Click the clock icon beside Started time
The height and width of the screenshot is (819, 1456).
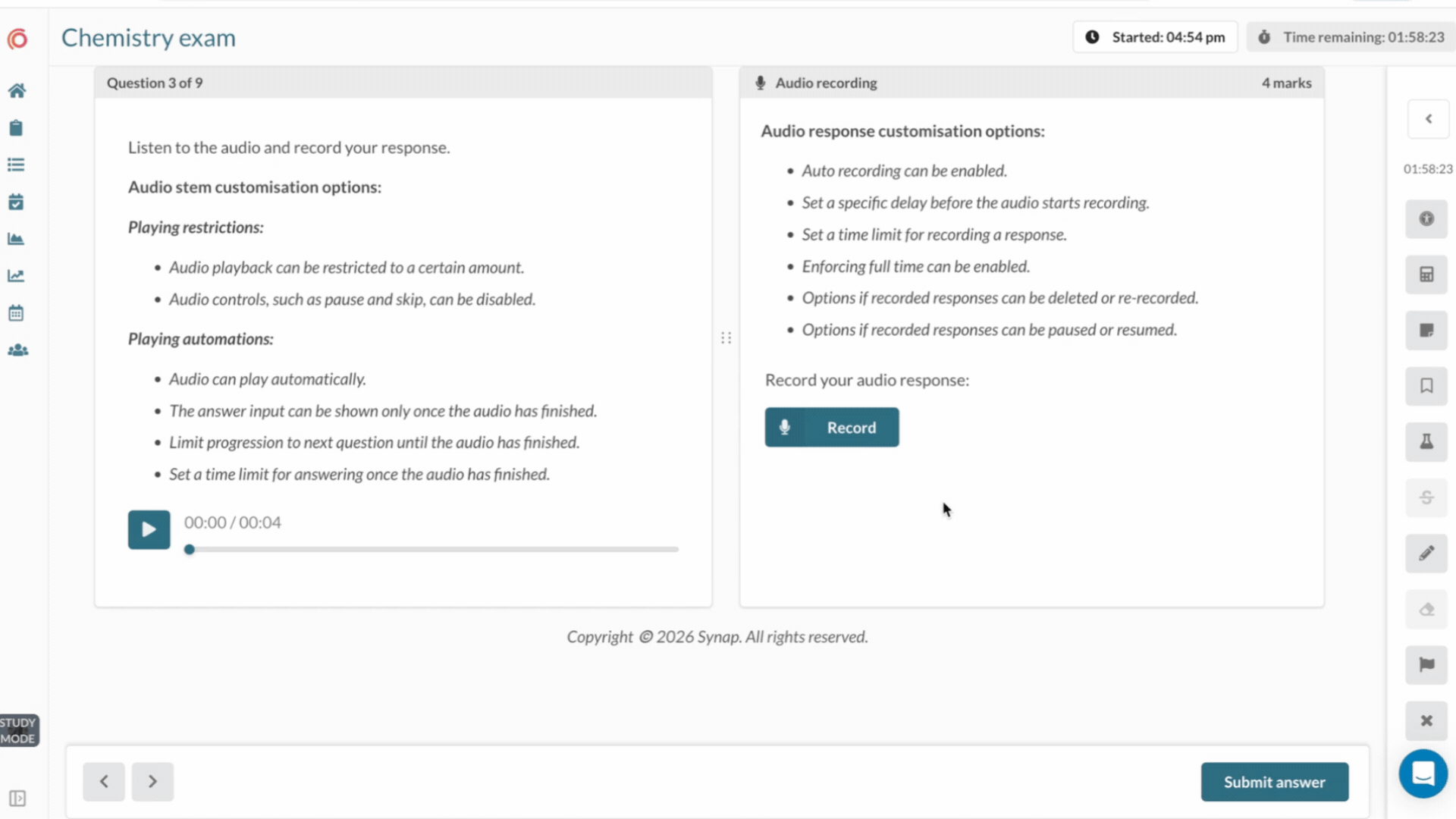click(1092, 37)
